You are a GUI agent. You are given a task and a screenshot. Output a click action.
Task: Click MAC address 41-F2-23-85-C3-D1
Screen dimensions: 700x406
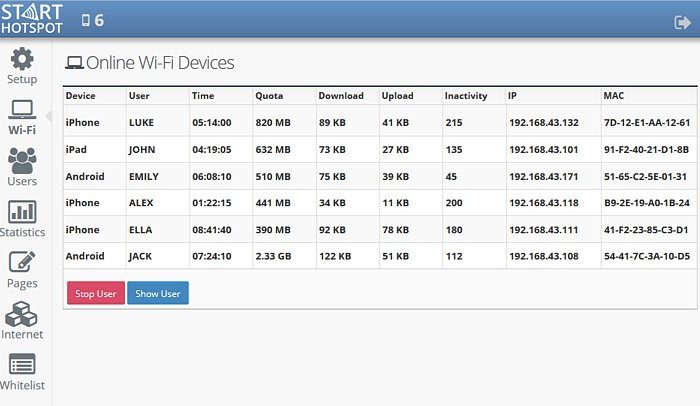click(x=646, y=230)
